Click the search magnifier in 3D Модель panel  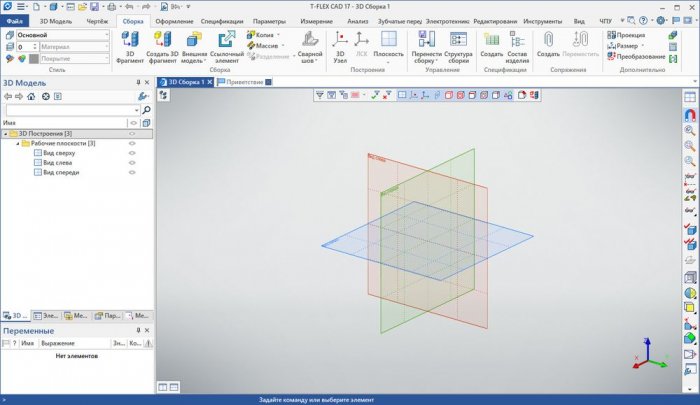click(x=144, y=109)
